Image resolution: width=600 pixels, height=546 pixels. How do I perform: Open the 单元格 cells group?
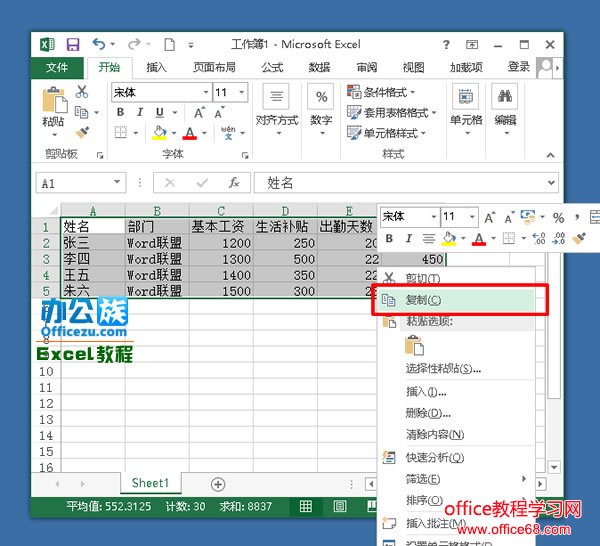click(466, 109)
